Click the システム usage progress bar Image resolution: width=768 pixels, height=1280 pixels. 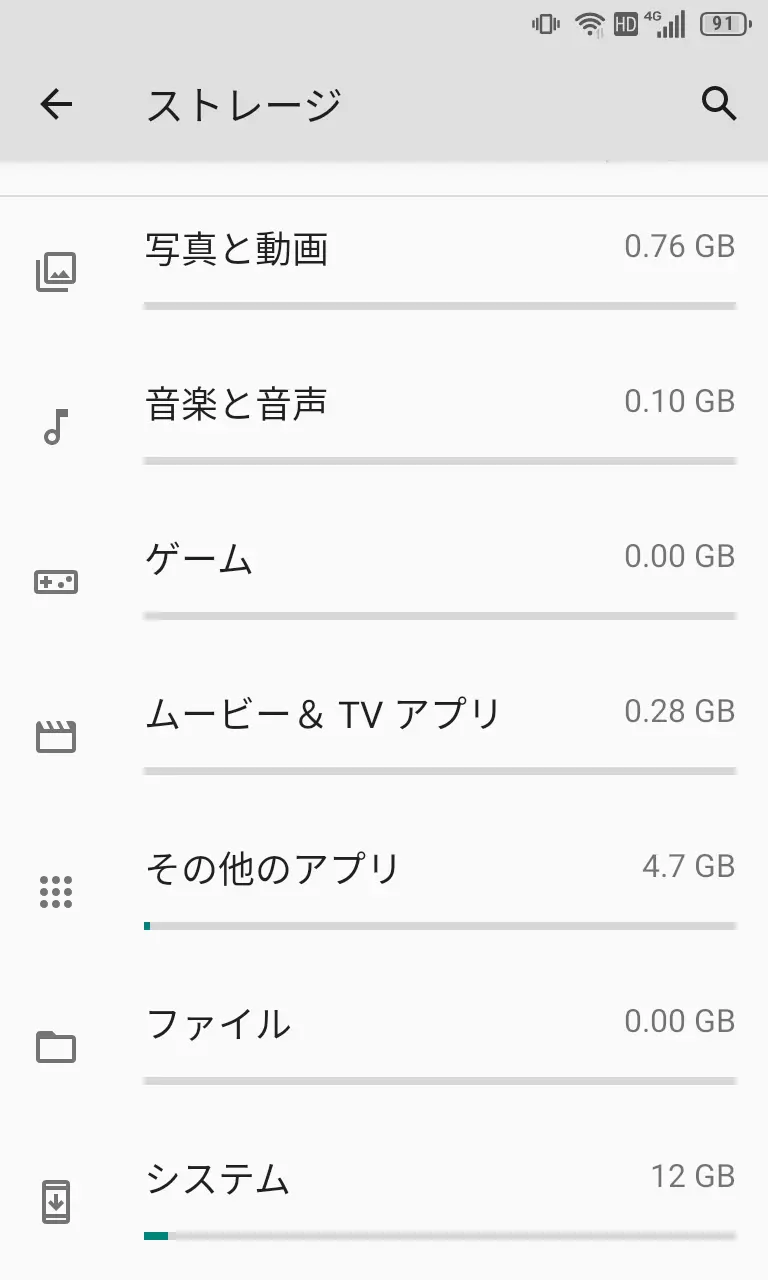(x=440, y=1236)
